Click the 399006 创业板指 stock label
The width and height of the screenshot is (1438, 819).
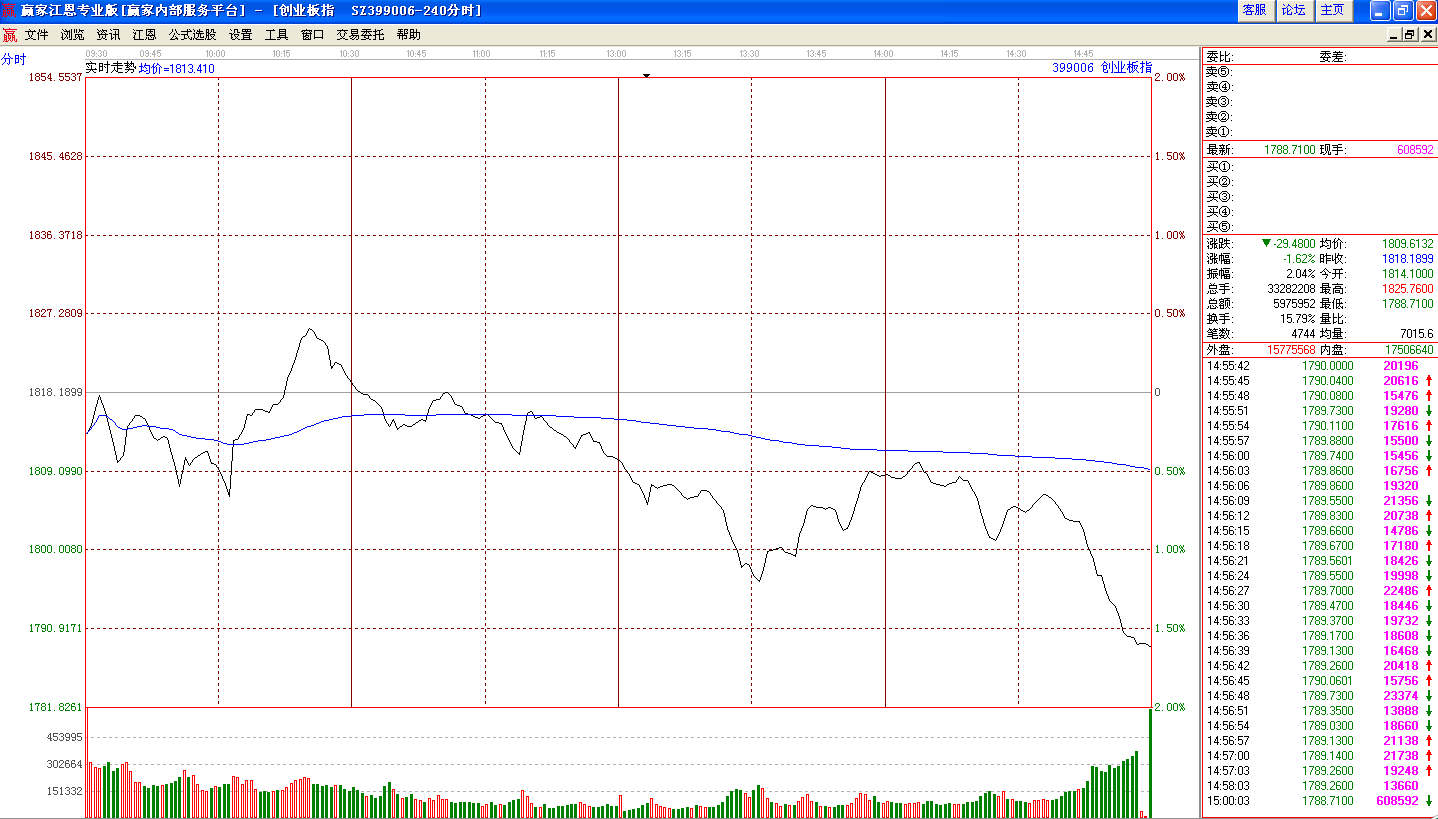(1102, 68)
